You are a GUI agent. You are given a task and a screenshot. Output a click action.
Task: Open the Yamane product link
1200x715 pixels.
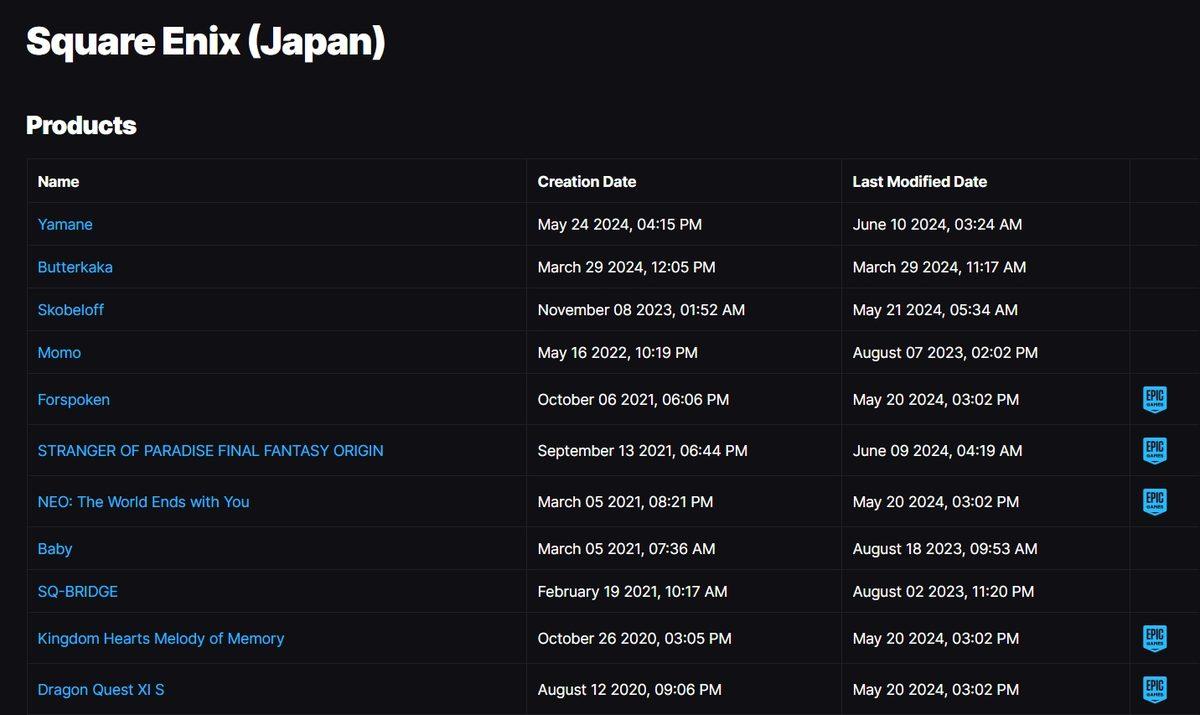(65, 225)
